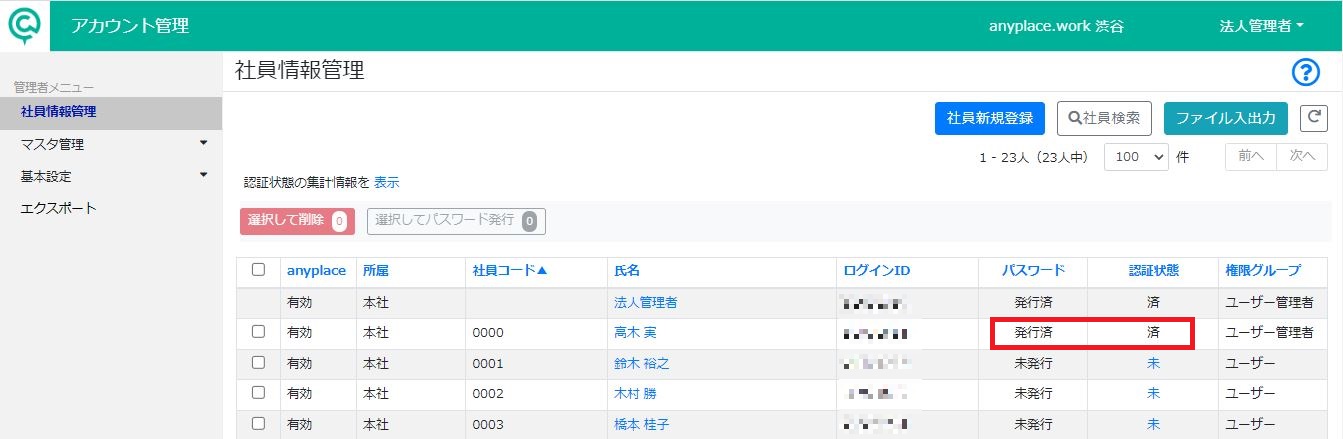Click アカウント管理 header title

[130, 26]
